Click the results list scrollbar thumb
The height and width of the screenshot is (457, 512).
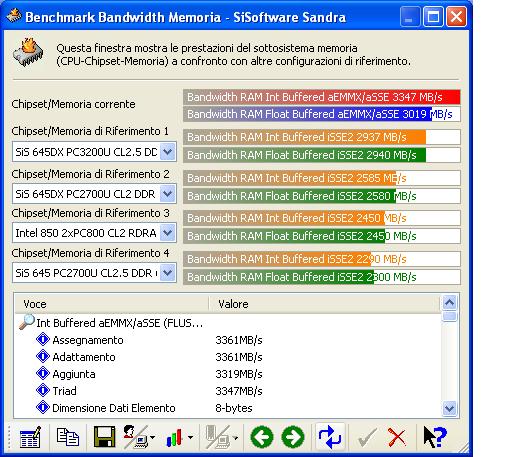450,316
